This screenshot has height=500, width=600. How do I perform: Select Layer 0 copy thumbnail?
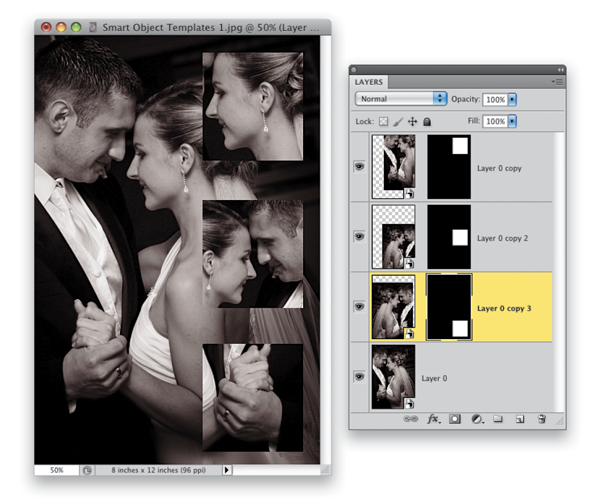pyautogui.click(x=393, y=167)
